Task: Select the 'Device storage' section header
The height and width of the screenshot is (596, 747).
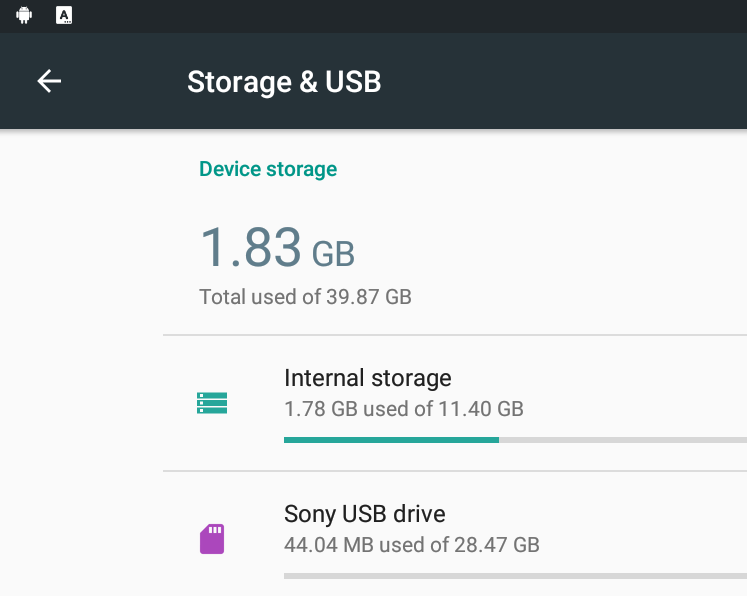Action: [x=268, y=169]
